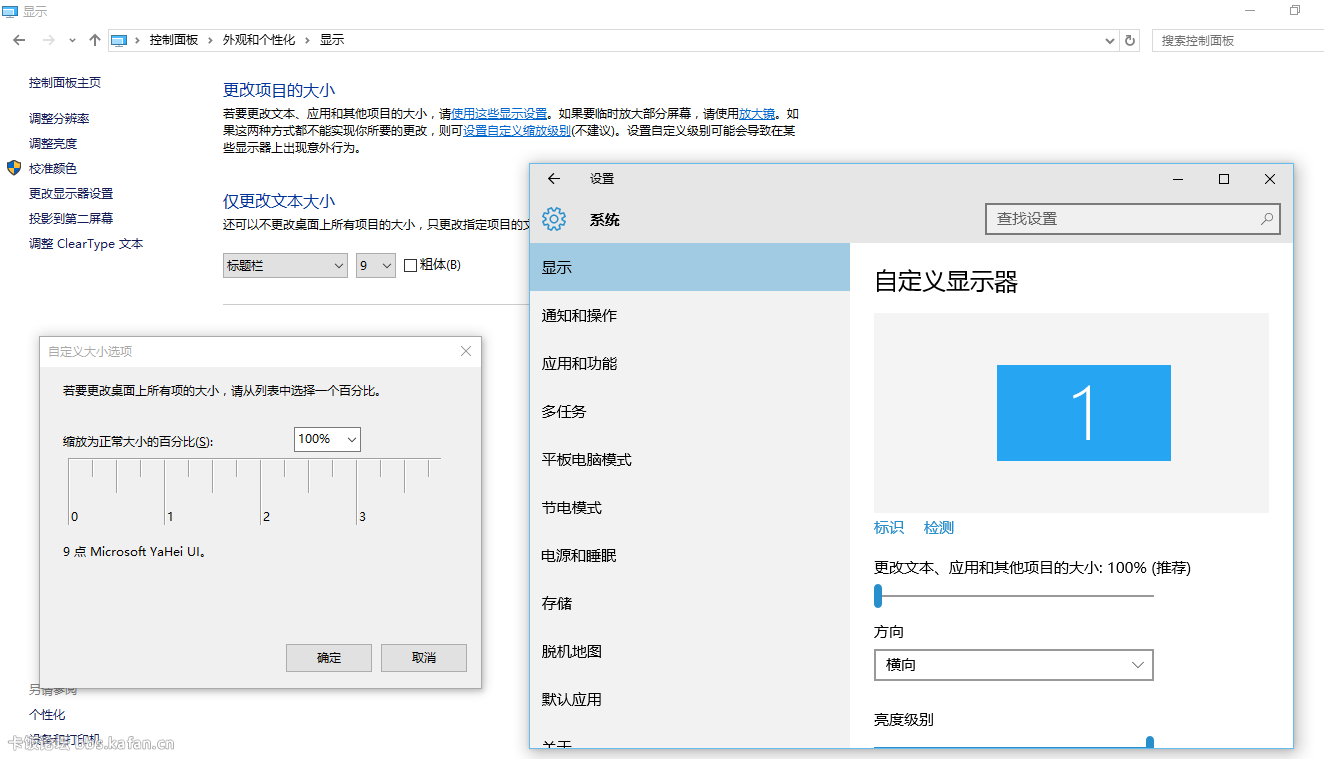Click the forward arrow in Control Panel
Image resolution: width=1324 pixels, height=759 pixels.
48,40
